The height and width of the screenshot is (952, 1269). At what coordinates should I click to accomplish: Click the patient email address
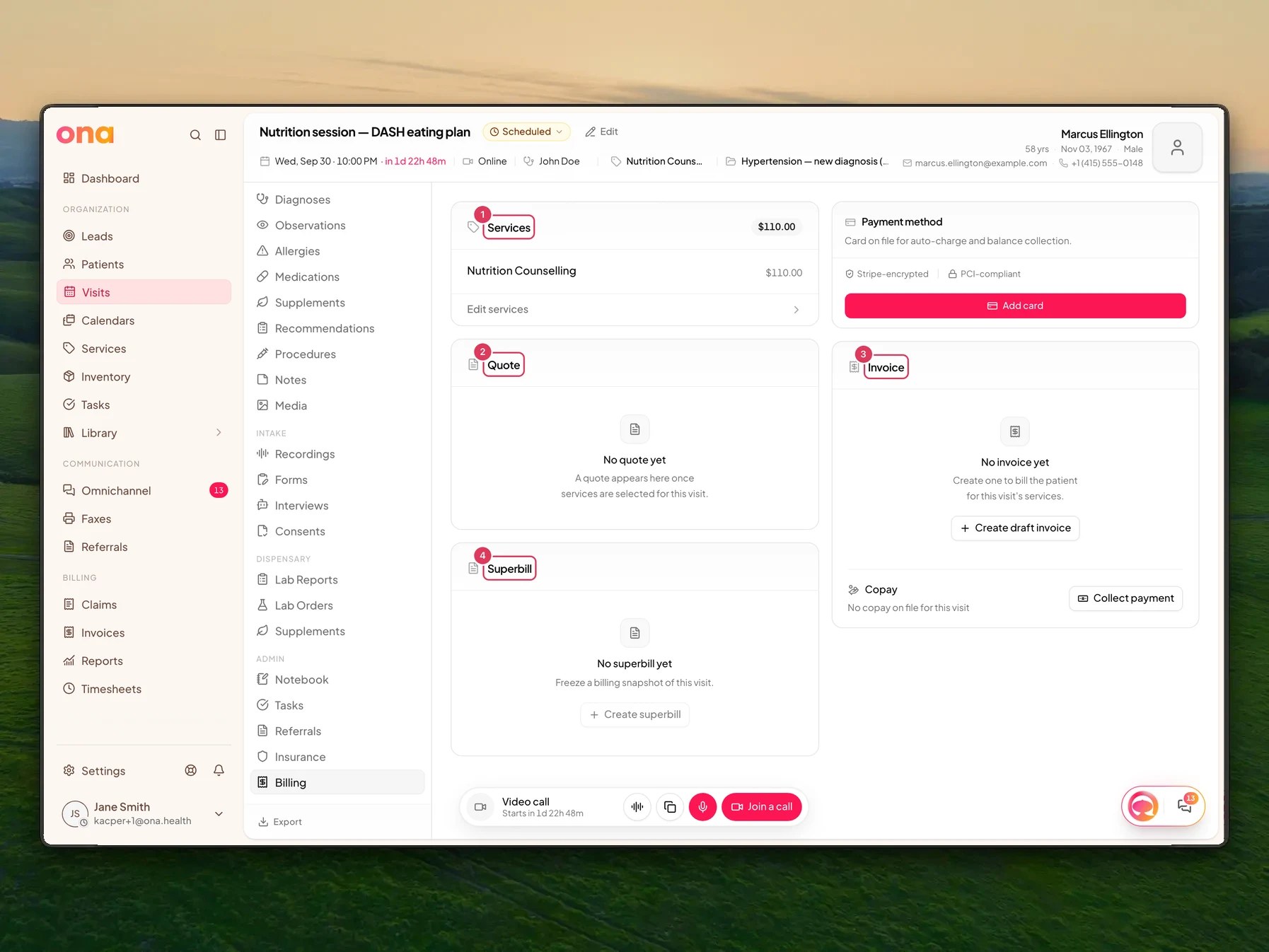click(x=980, y=163)
